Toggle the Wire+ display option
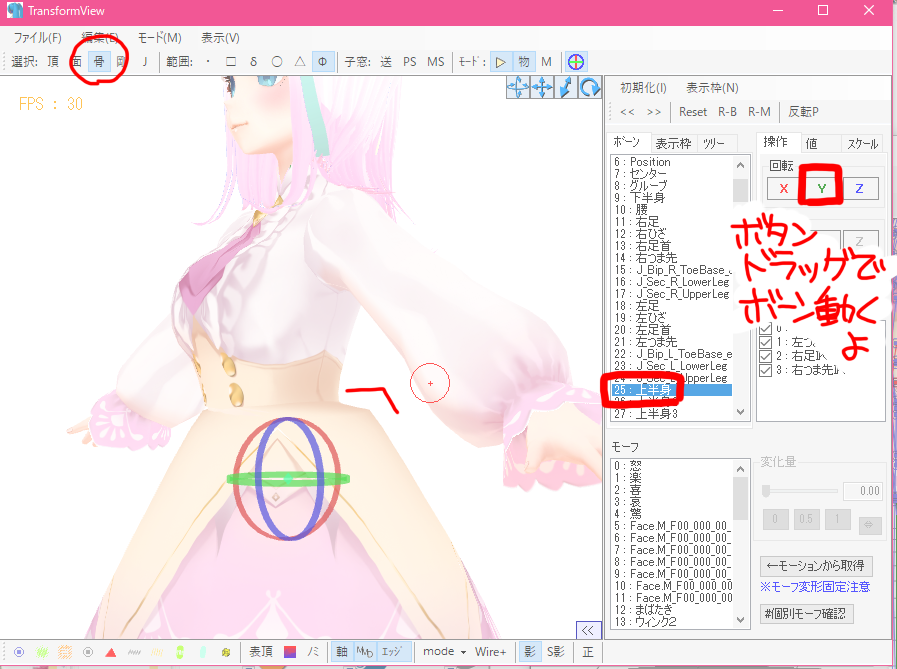This screenshot has width=897, height=669. coord(490,652)
